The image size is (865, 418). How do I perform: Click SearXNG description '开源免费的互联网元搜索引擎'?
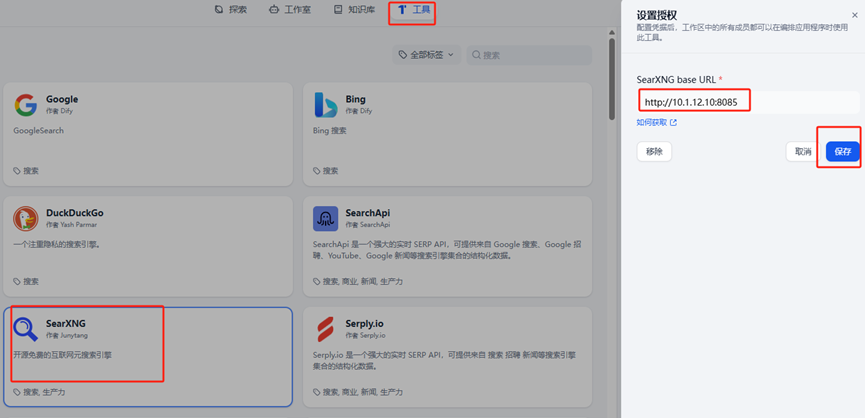[x=62, y=355]
